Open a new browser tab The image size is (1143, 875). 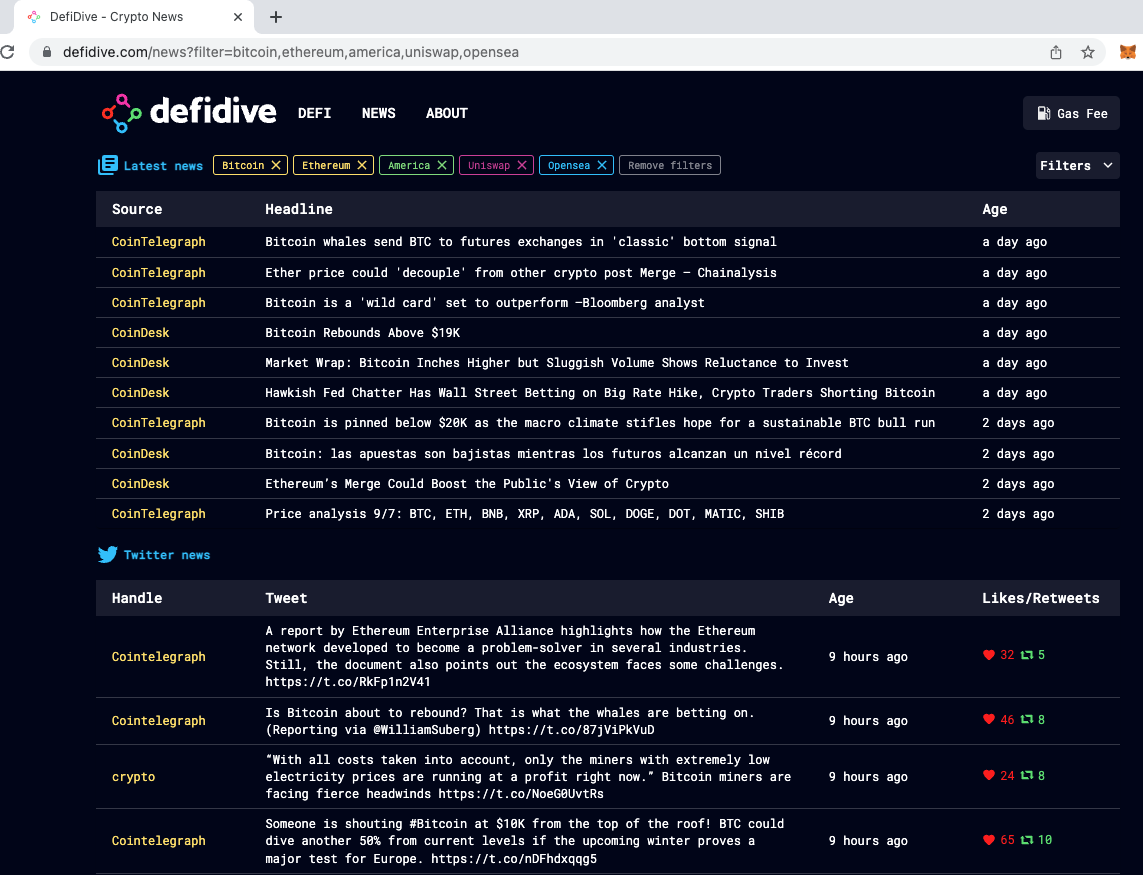[x=276, y=17]
